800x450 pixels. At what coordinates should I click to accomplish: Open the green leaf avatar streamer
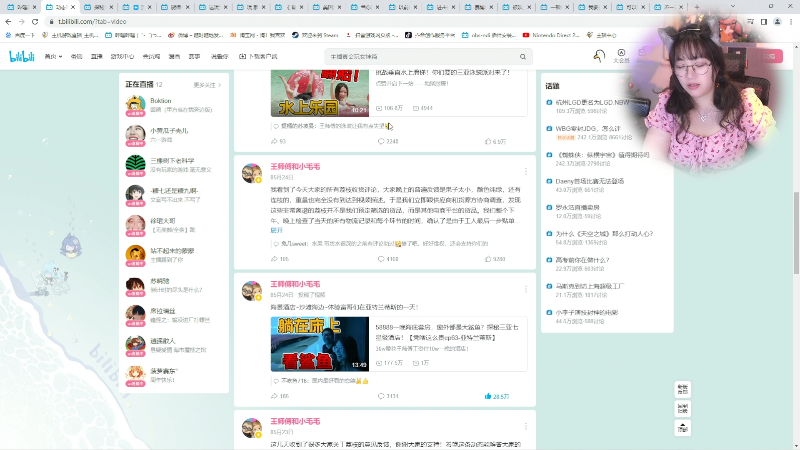pos(135,165)
